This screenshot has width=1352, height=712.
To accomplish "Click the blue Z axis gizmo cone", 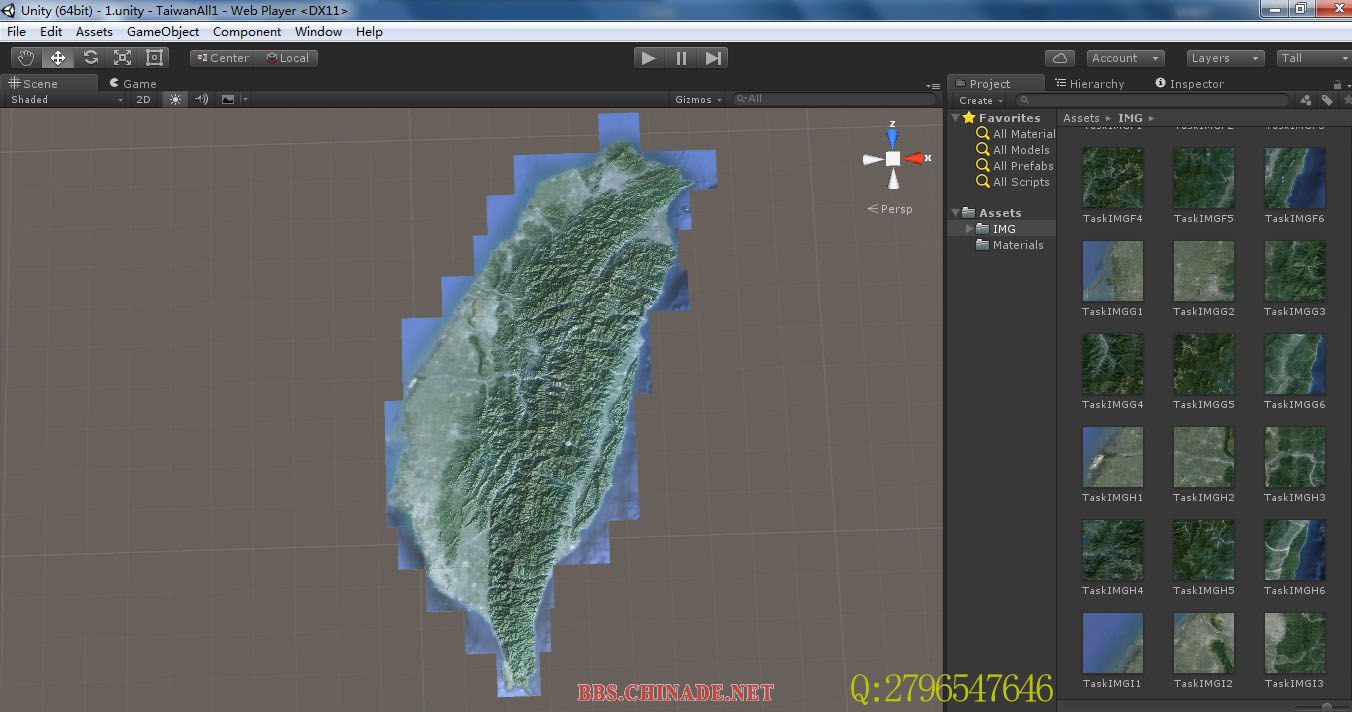I will (892, 138).
